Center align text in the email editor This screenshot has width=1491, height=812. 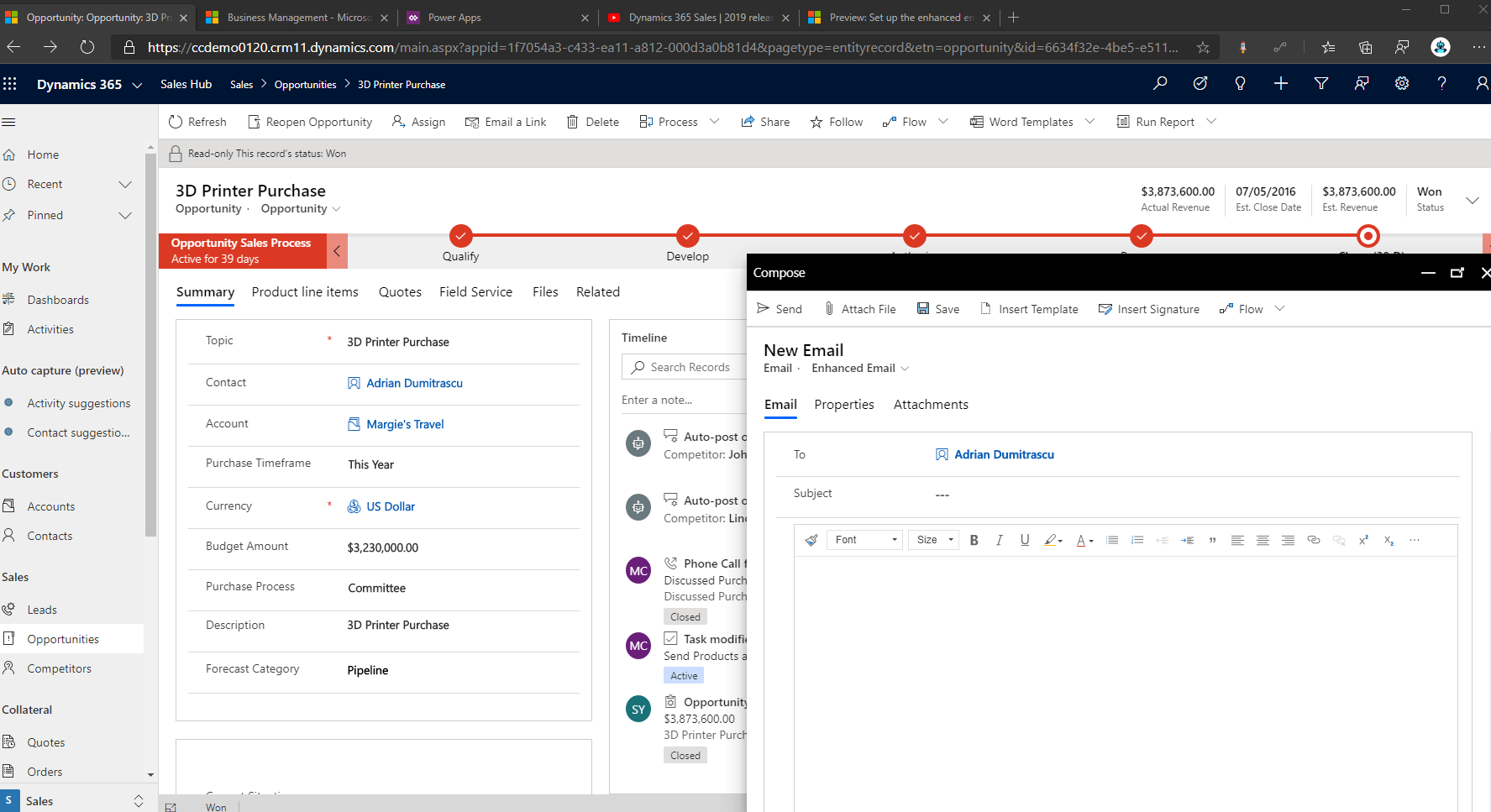pyautogui.click(x=1263, y=540)
